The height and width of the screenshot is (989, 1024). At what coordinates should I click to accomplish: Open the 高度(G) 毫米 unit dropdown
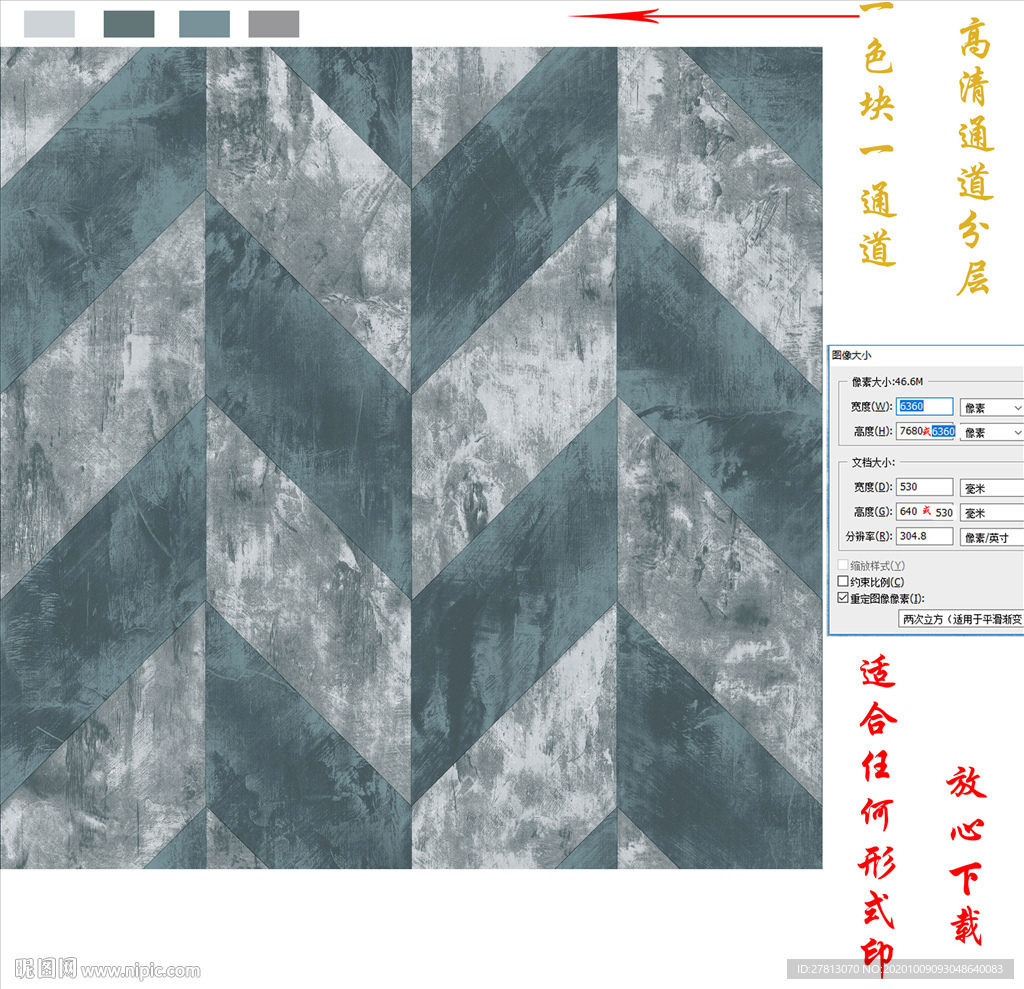(991, 513)
